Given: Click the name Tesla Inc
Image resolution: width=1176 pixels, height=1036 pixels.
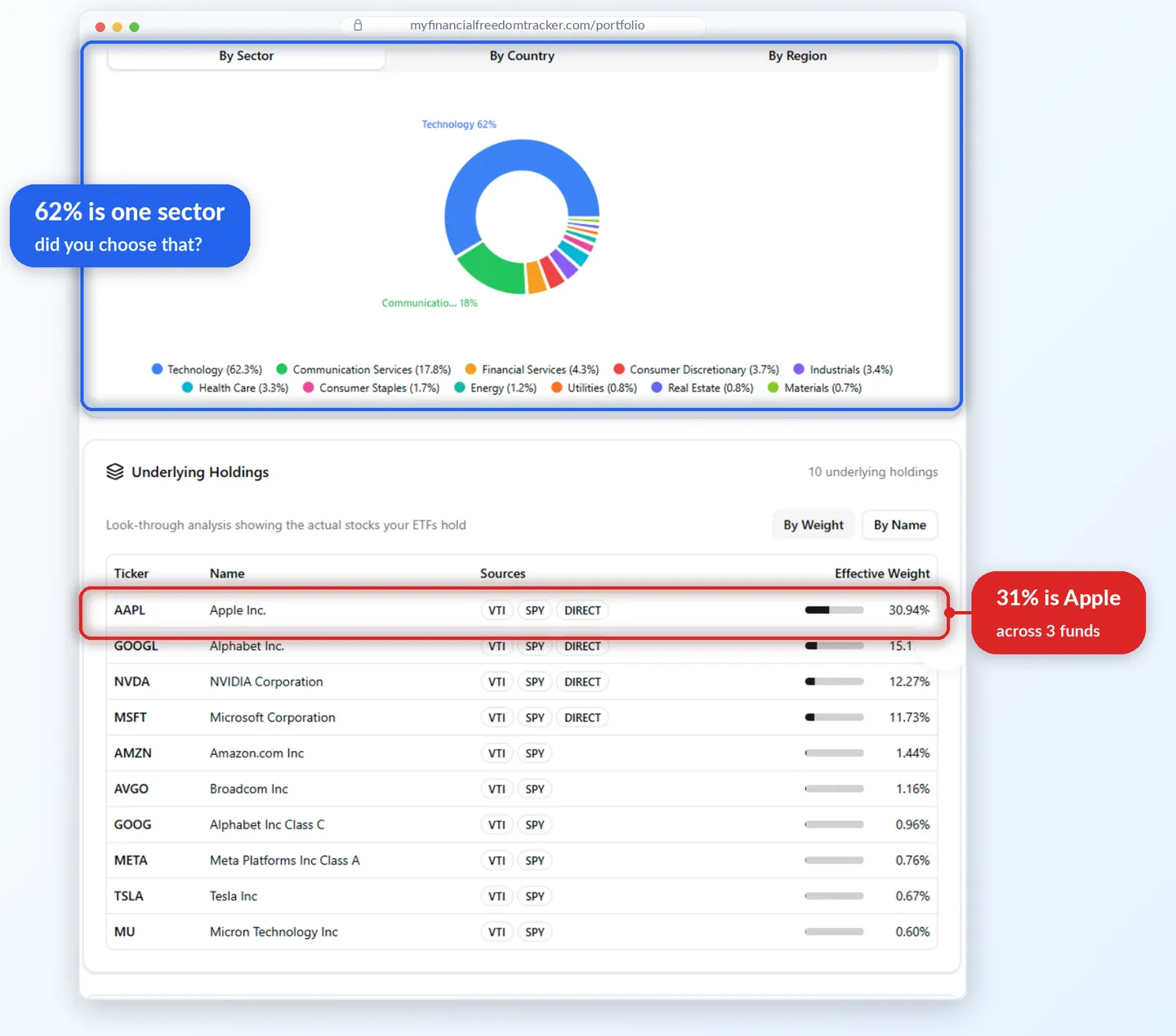Looking at the screenshot, I should 234,896.
